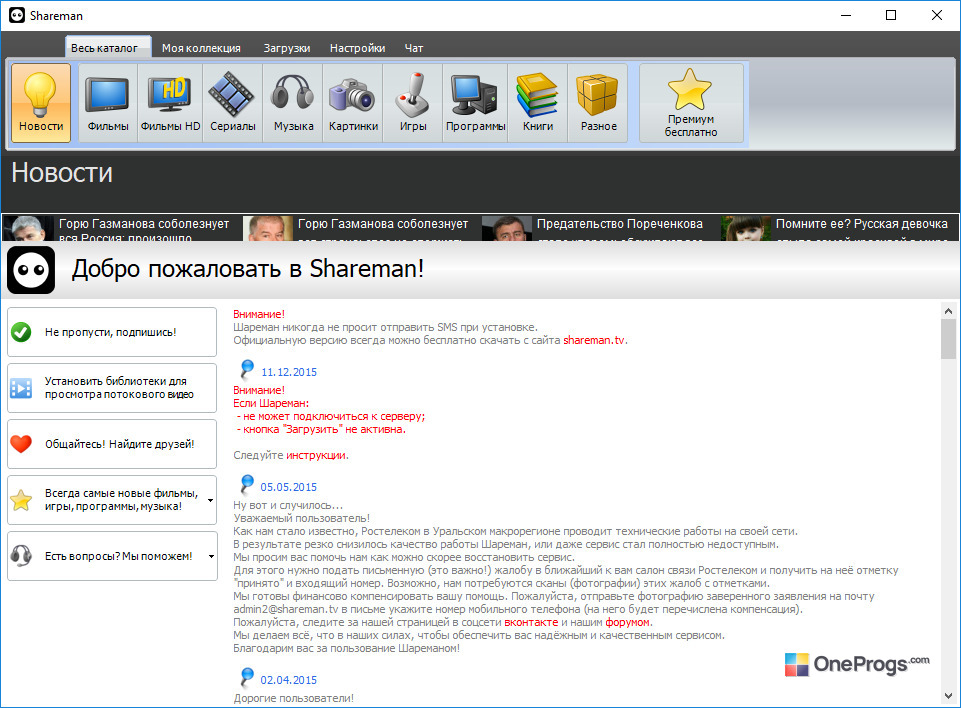The image size is (961, 708).
Task: Click Не пропусти, подпишись! button
Action: point(112,332)
